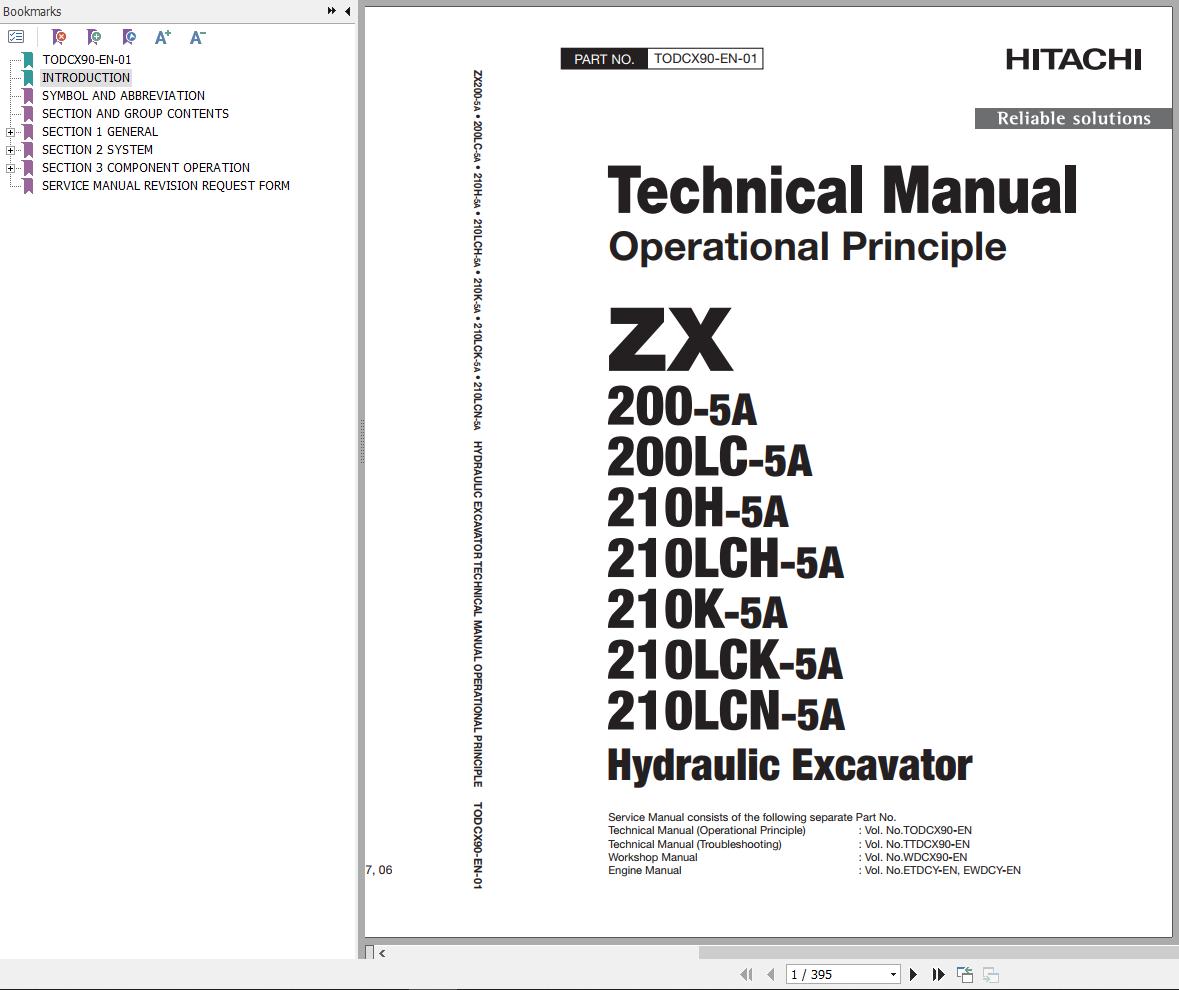
Task: Click the Operational Principle subtitle
Action: pyautogui.click(x=807, y=247)
